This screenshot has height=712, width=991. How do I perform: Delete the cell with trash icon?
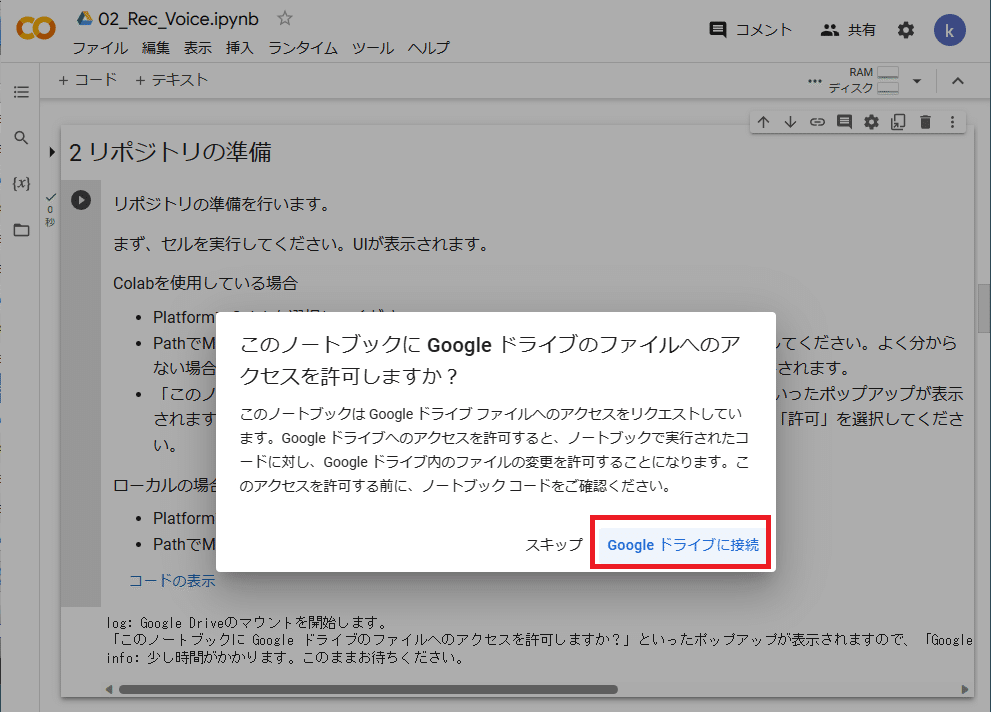pyautogui.click(x=925, y=122)
